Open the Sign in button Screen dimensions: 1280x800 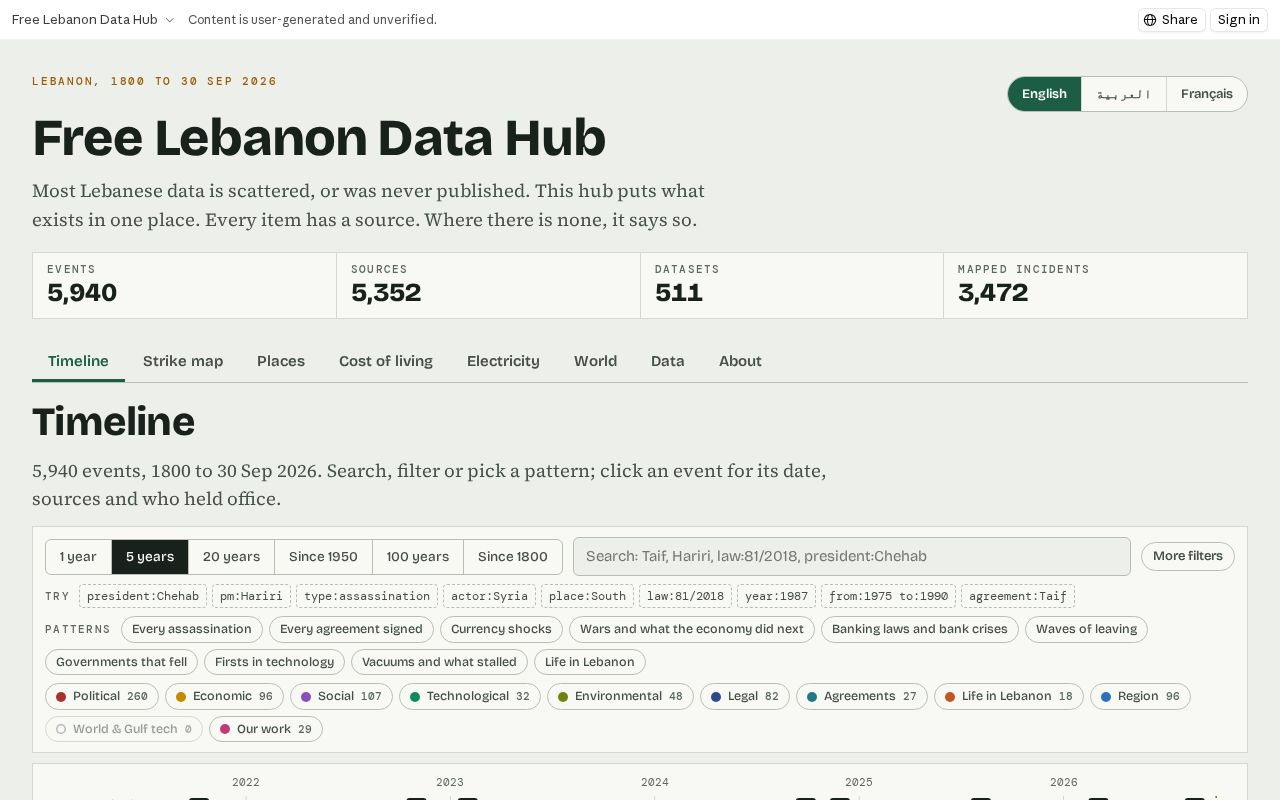click(1238, 20)
